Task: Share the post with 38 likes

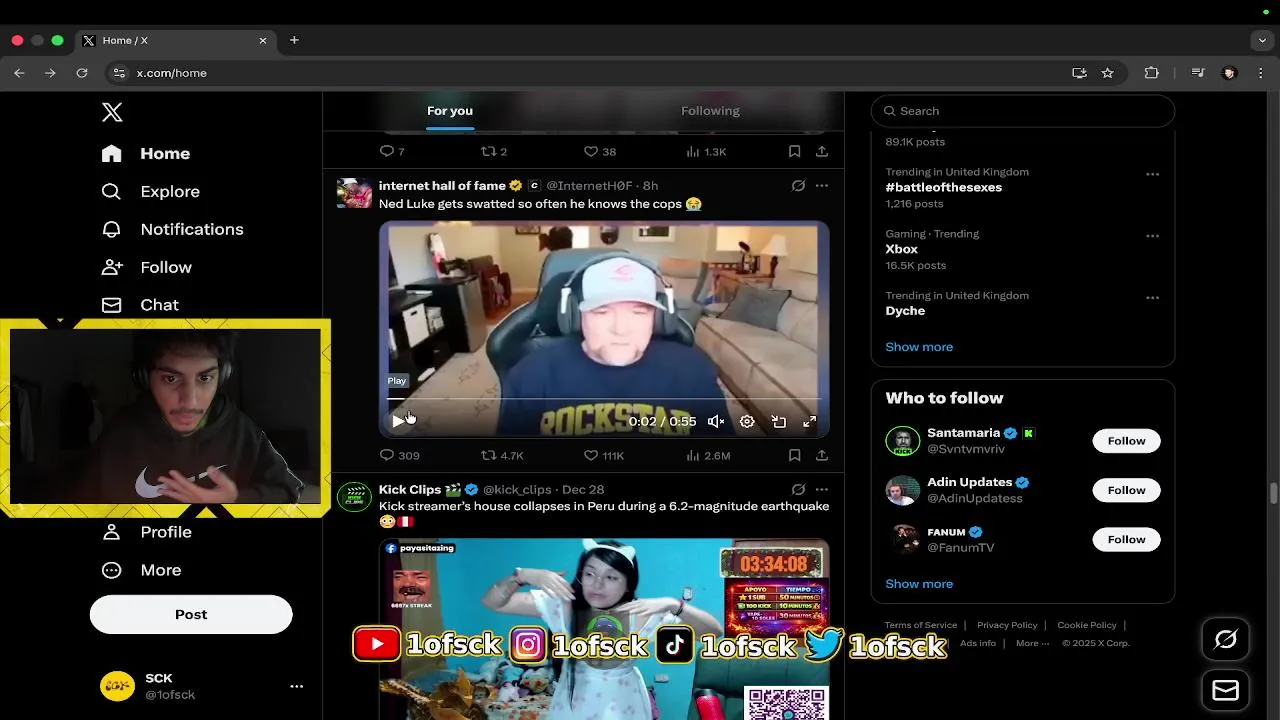Action: point(822,151)
